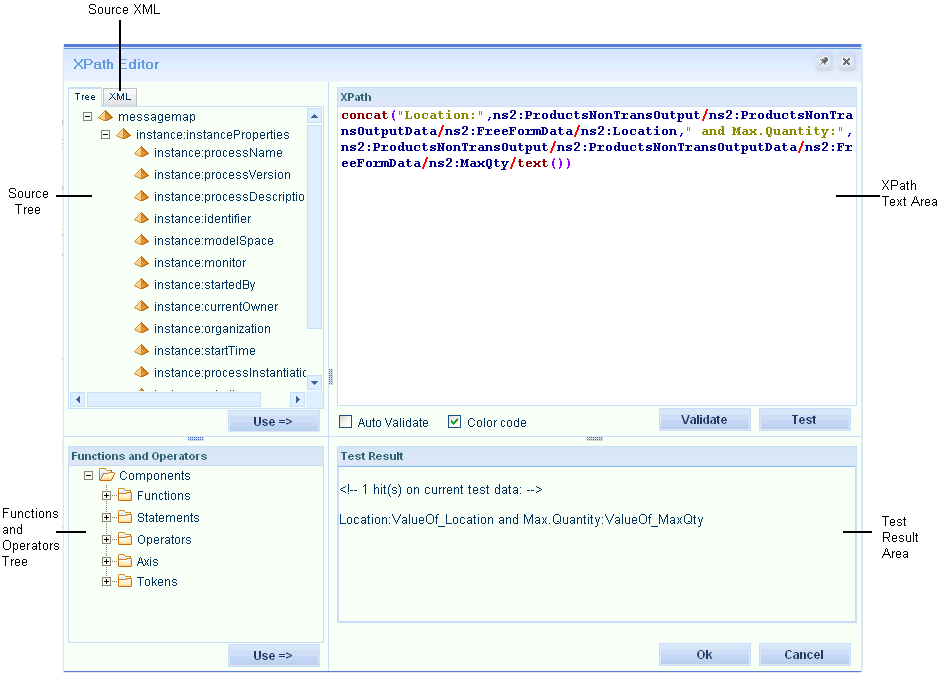Switch to the XML tab
Image resolution: width=940 pixels, height=680 pixels.
click(120, 97)
